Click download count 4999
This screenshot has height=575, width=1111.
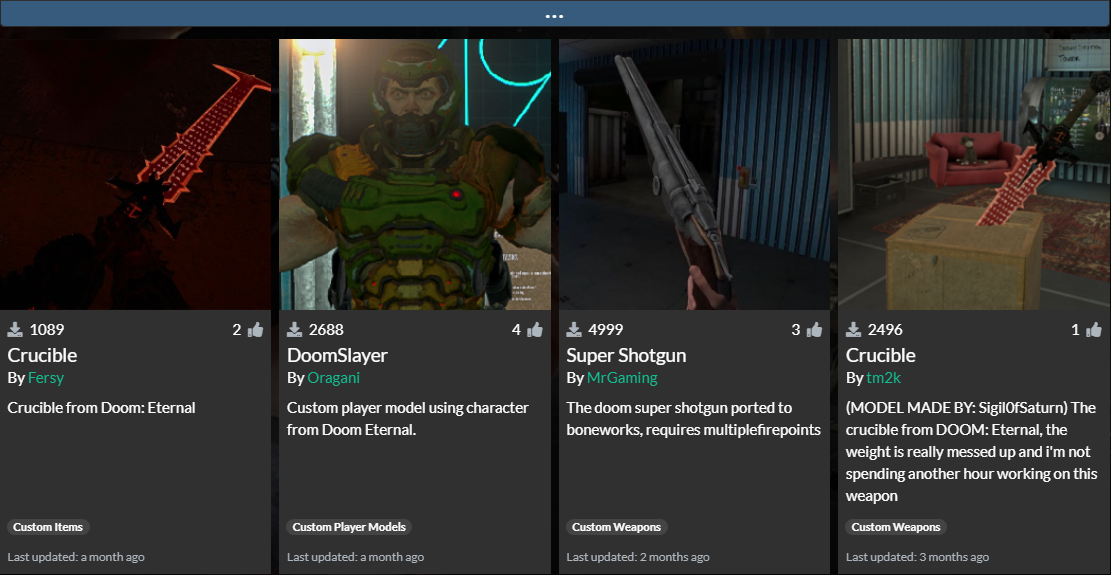[606, 329]
